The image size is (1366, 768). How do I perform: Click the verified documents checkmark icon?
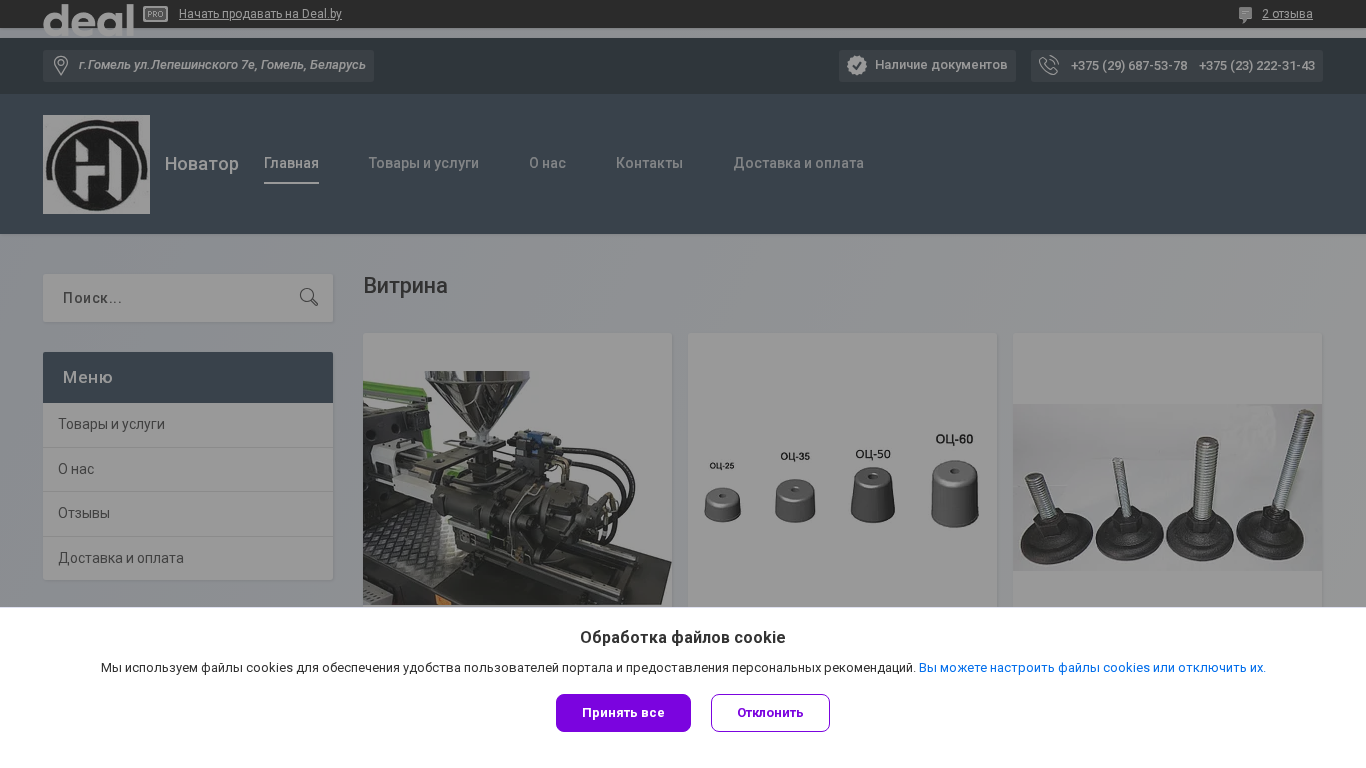[x=857, y=65]
